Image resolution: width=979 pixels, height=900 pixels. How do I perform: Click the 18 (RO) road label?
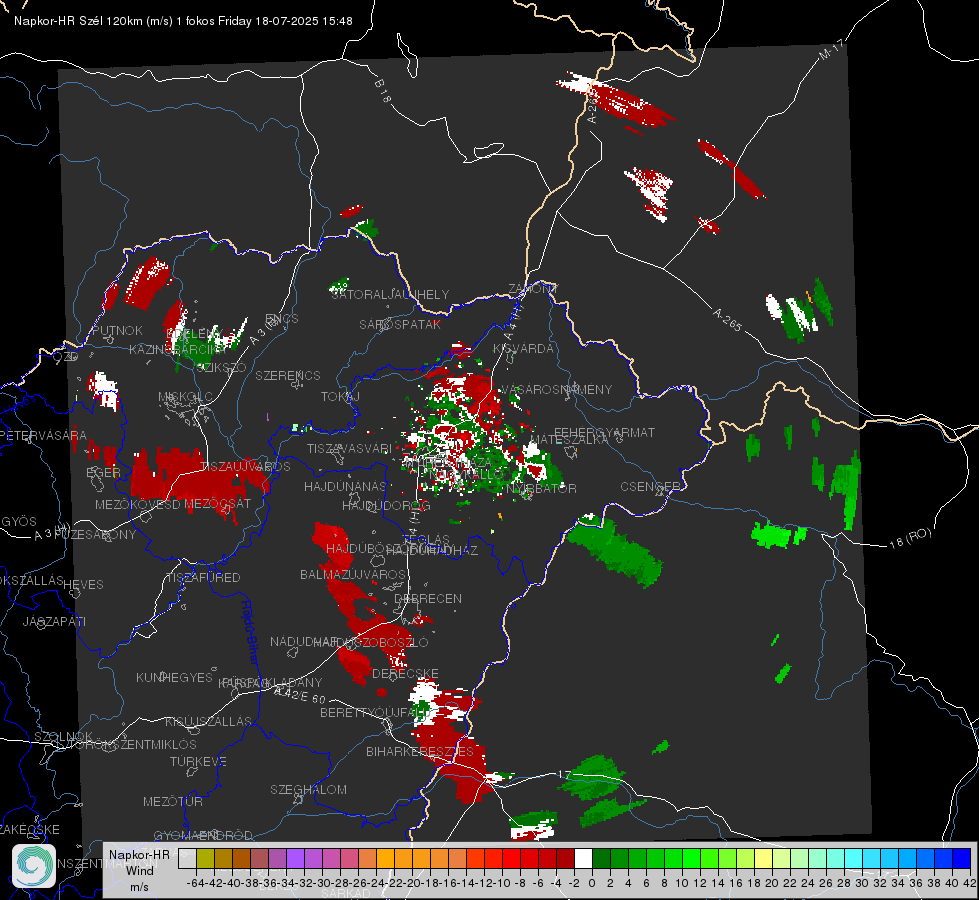[x=910, y=538]
